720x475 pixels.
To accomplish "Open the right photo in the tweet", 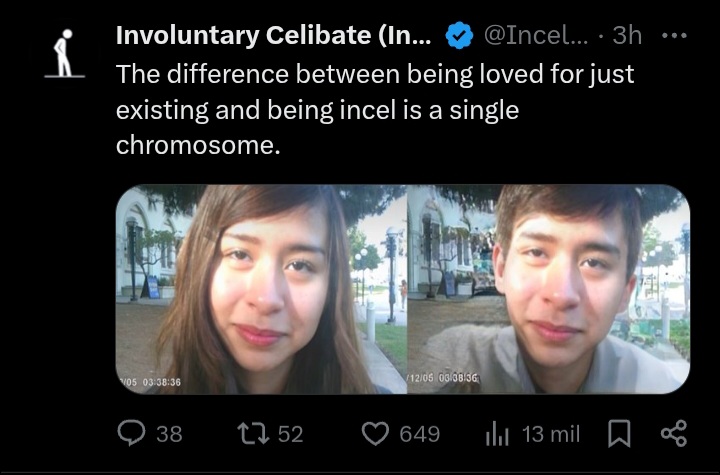I will click(548, 288).
